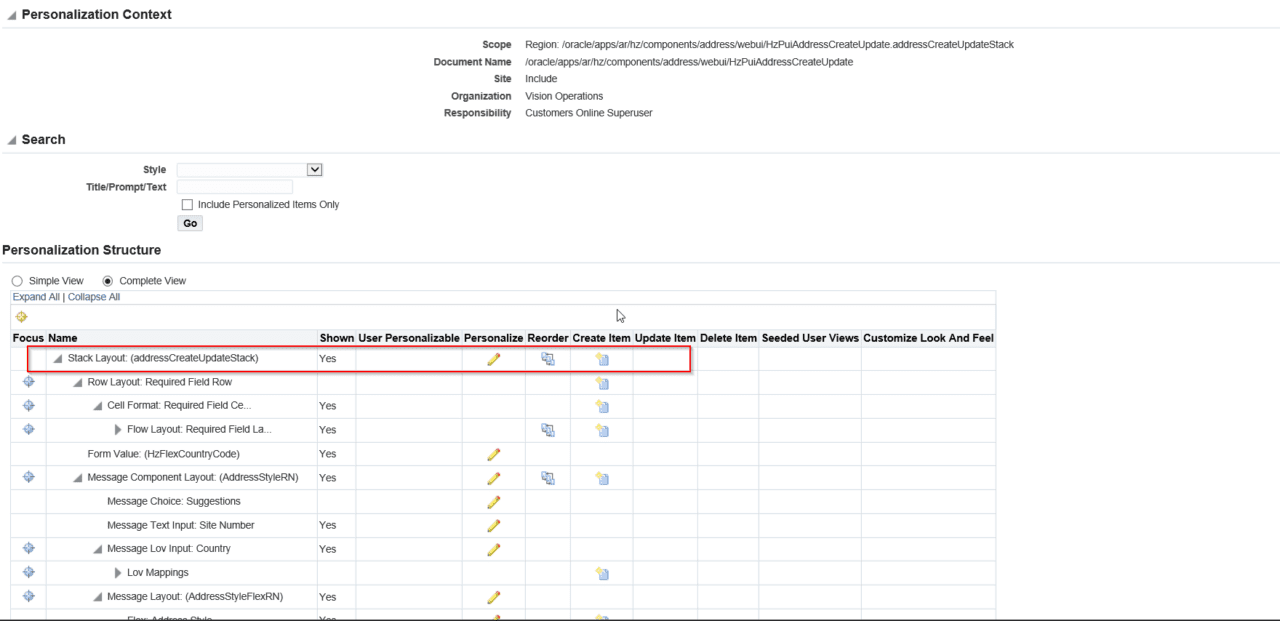This screenshot has height=621, width=1280.
Task: Personalize Form Value HzFlexCountryCode
Action: [493, 453]
